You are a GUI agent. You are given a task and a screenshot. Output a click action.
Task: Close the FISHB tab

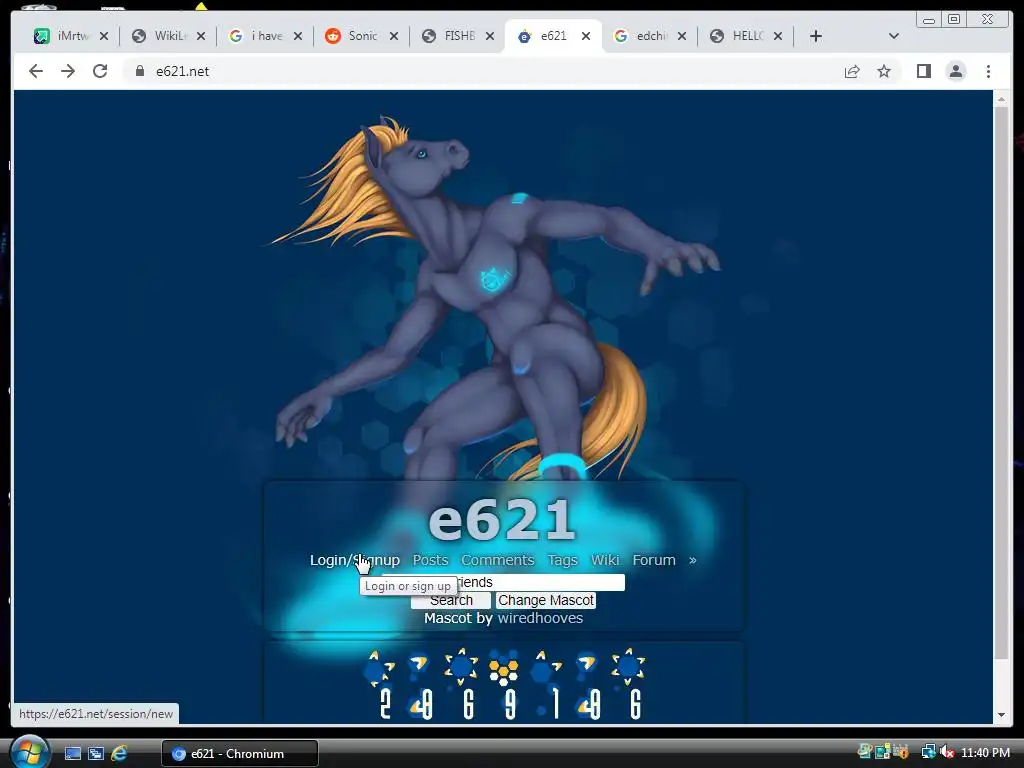pyautogui.click(x=490, y=37)
